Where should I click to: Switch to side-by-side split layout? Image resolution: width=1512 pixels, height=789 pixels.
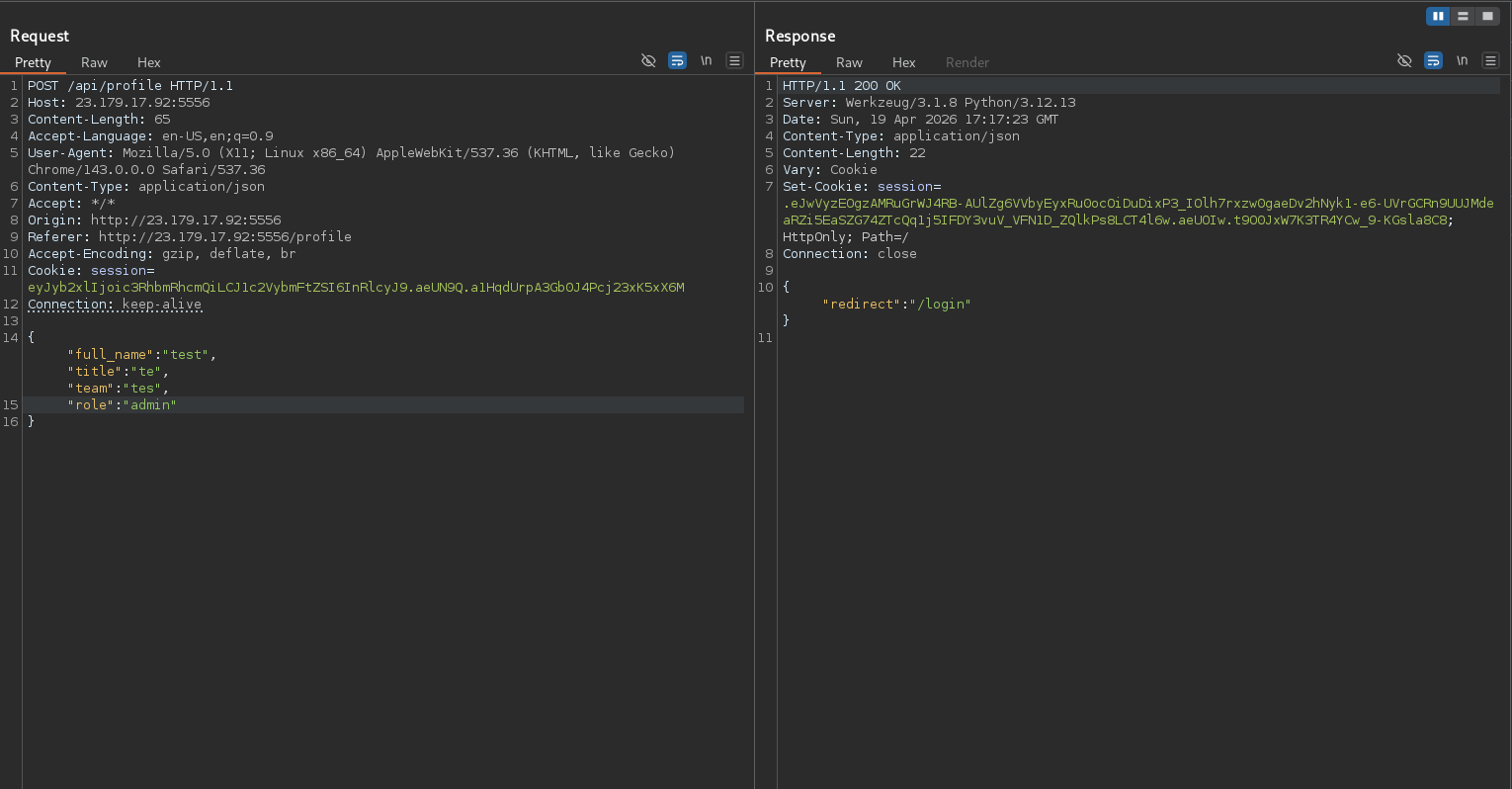click(1438, 16)
